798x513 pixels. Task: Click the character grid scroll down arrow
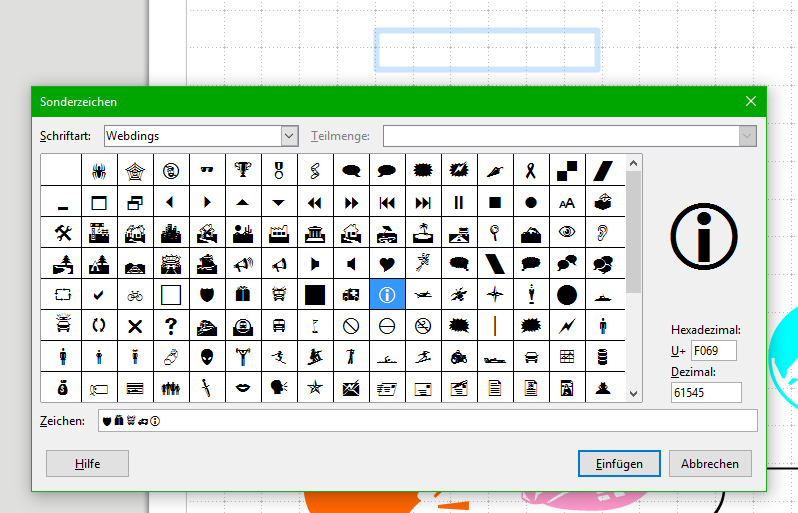(633, 393)
